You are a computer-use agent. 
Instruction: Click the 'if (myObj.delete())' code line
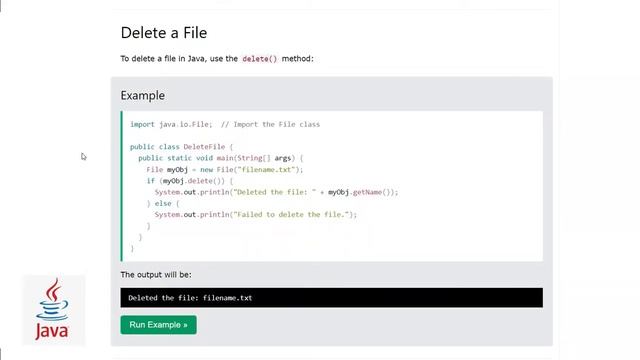tap(190, 181)
